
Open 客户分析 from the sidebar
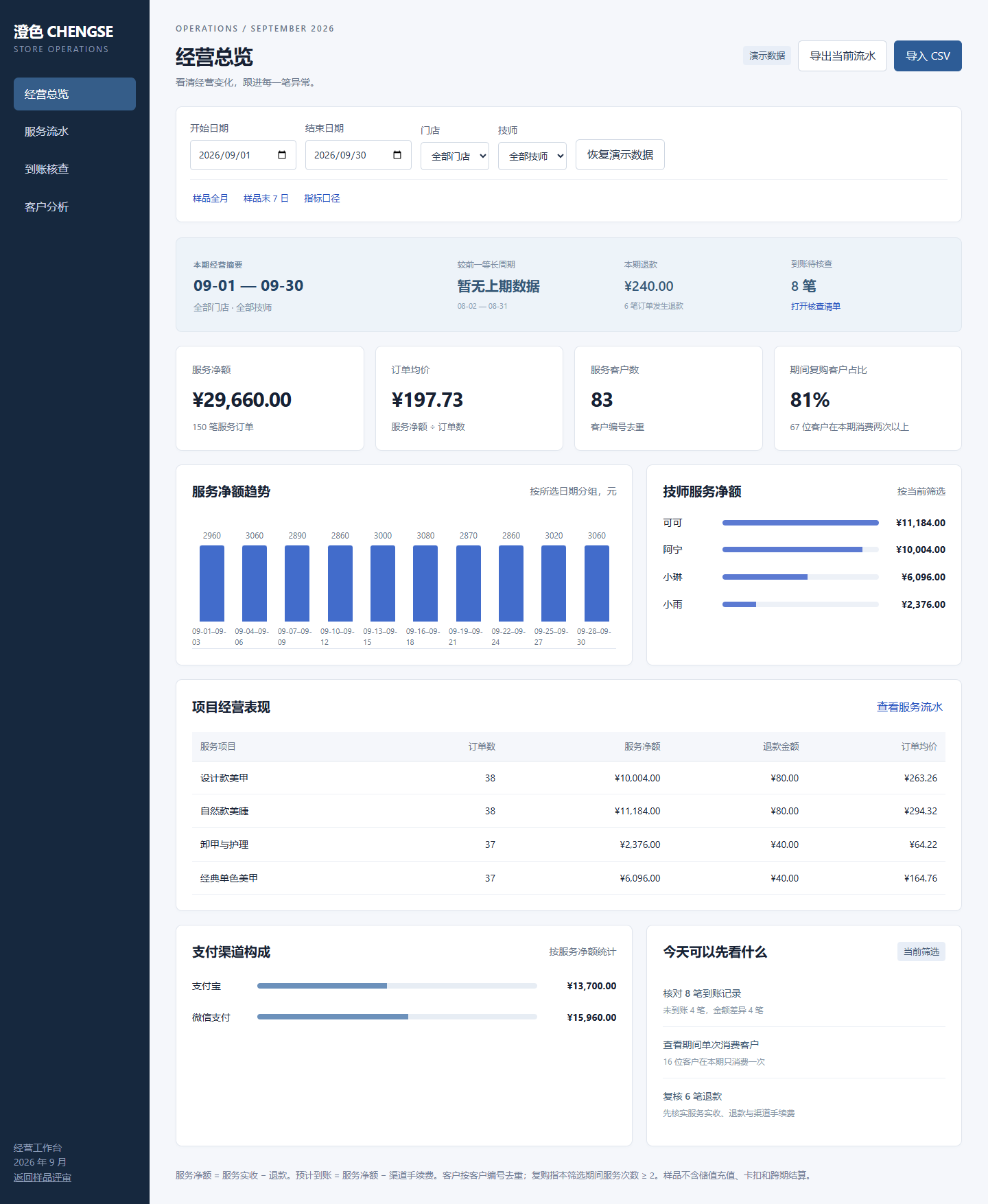coord(75,207)
